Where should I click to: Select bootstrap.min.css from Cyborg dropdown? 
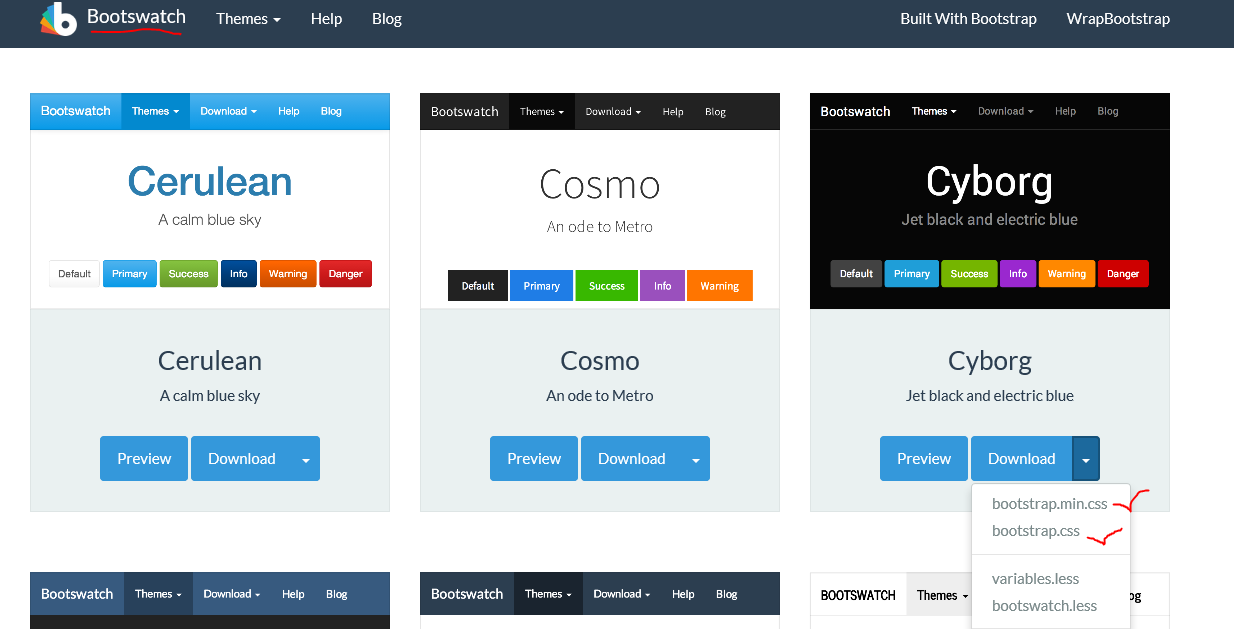(x=1050, y=504)
